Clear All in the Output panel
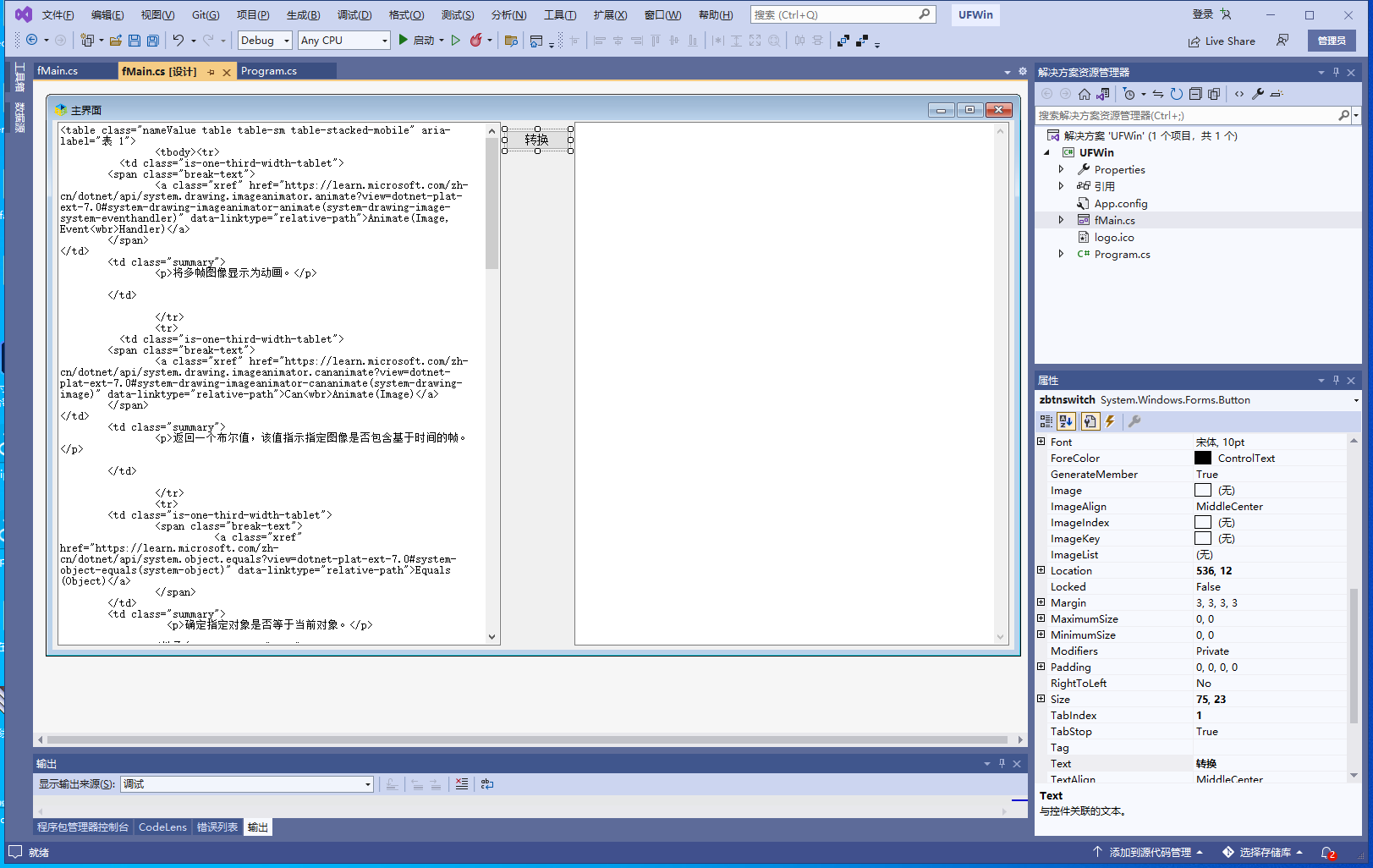The image size is (1373, 868). coord(462,784)
